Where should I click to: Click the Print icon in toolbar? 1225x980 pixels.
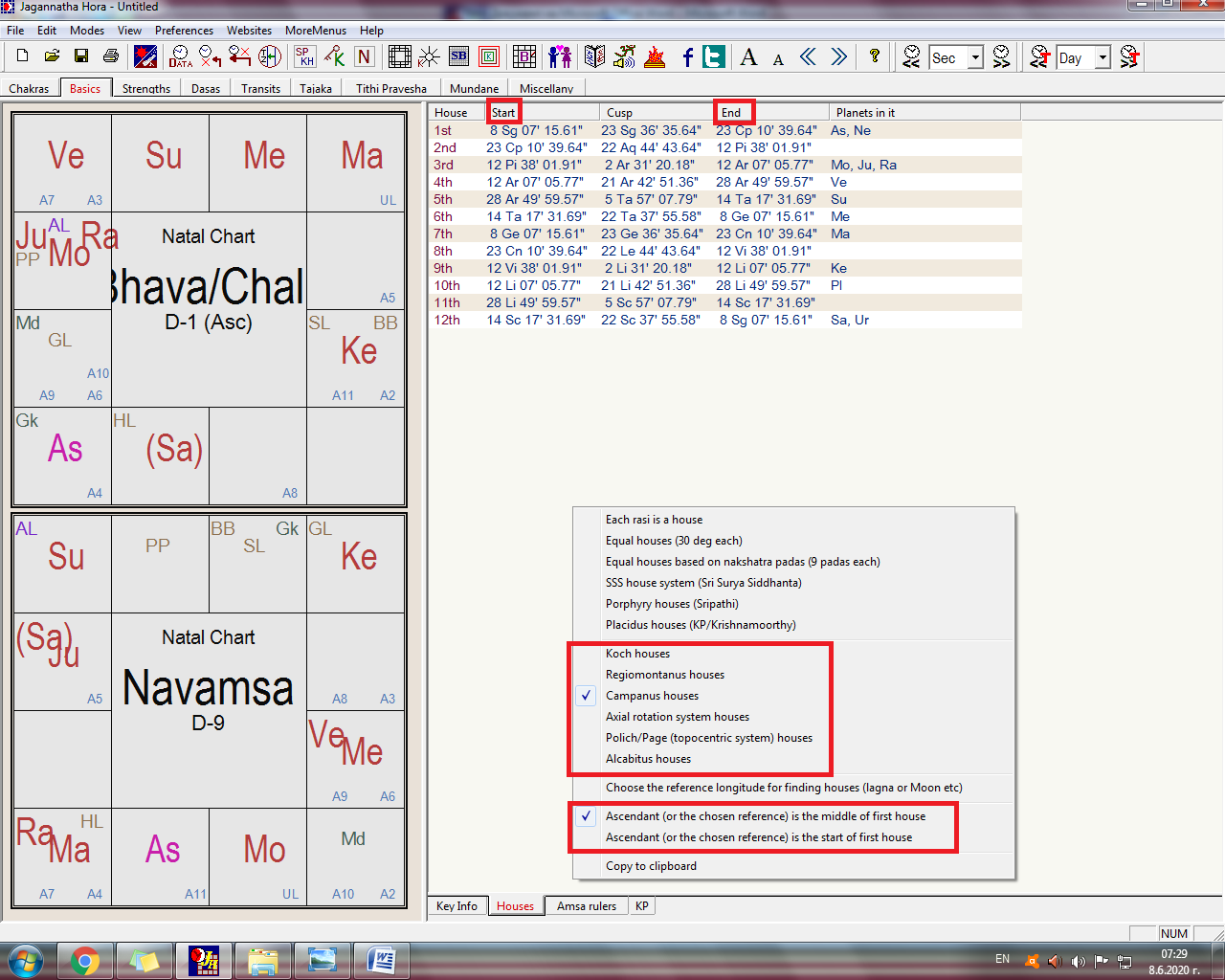tap(111, 56)
